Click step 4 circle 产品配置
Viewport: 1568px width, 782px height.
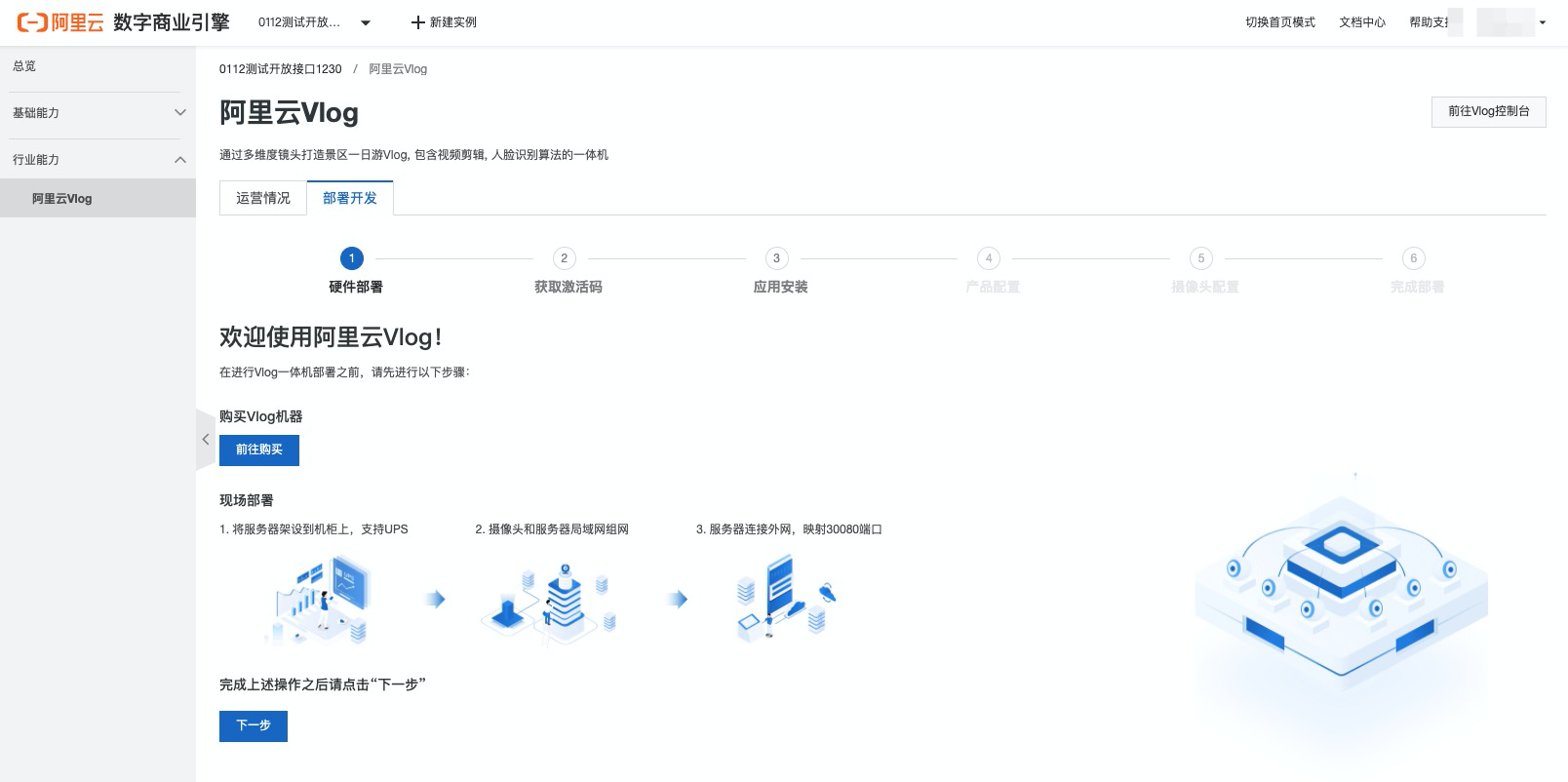989,258
